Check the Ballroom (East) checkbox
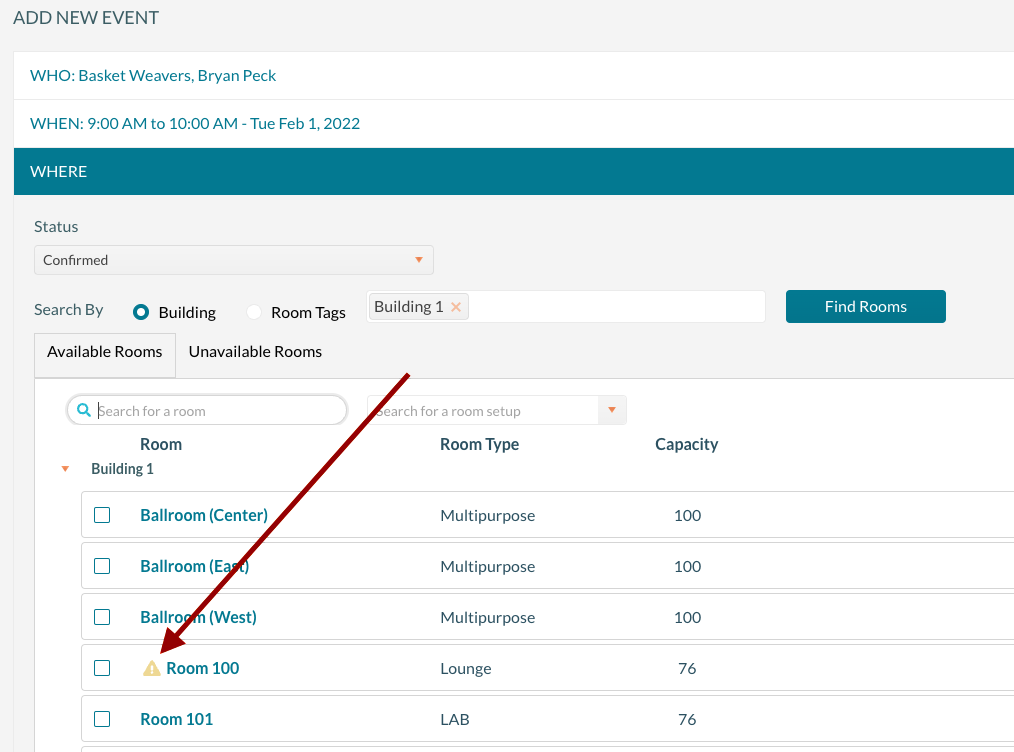The height and width of the screenshot is (752, 1014). tap(102, 566)
